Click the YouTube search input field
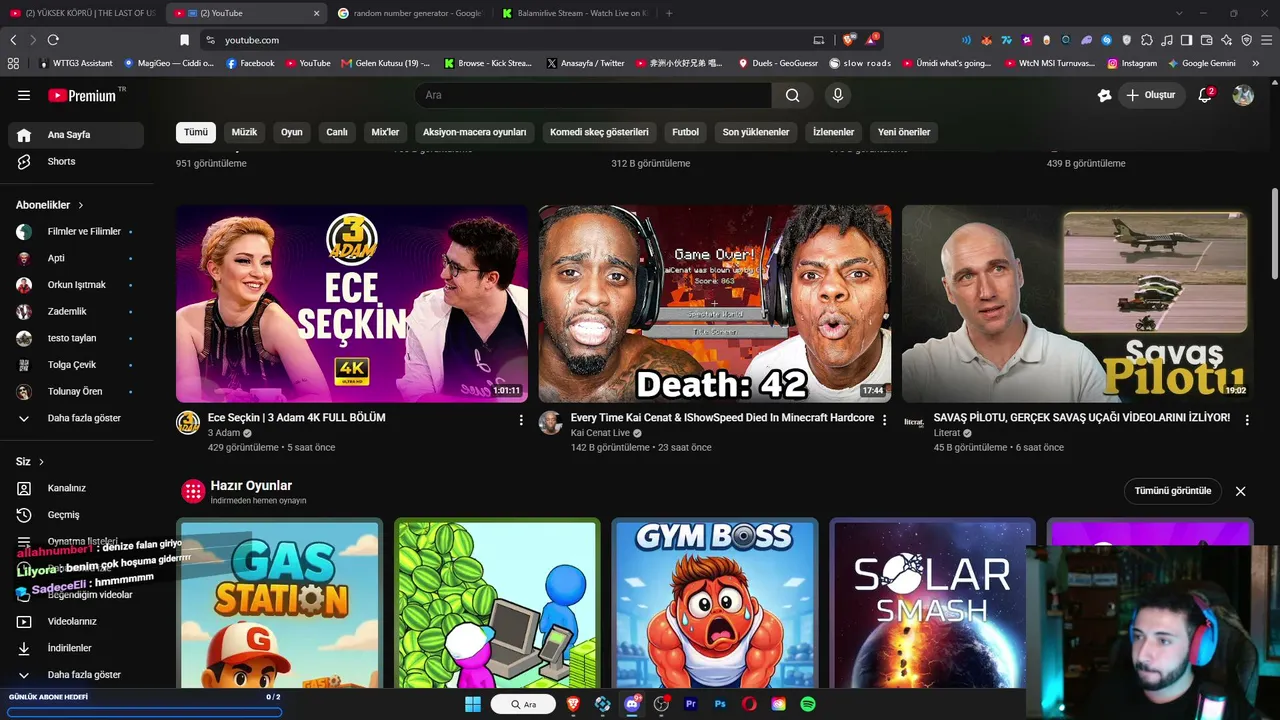 coord(593,95)
